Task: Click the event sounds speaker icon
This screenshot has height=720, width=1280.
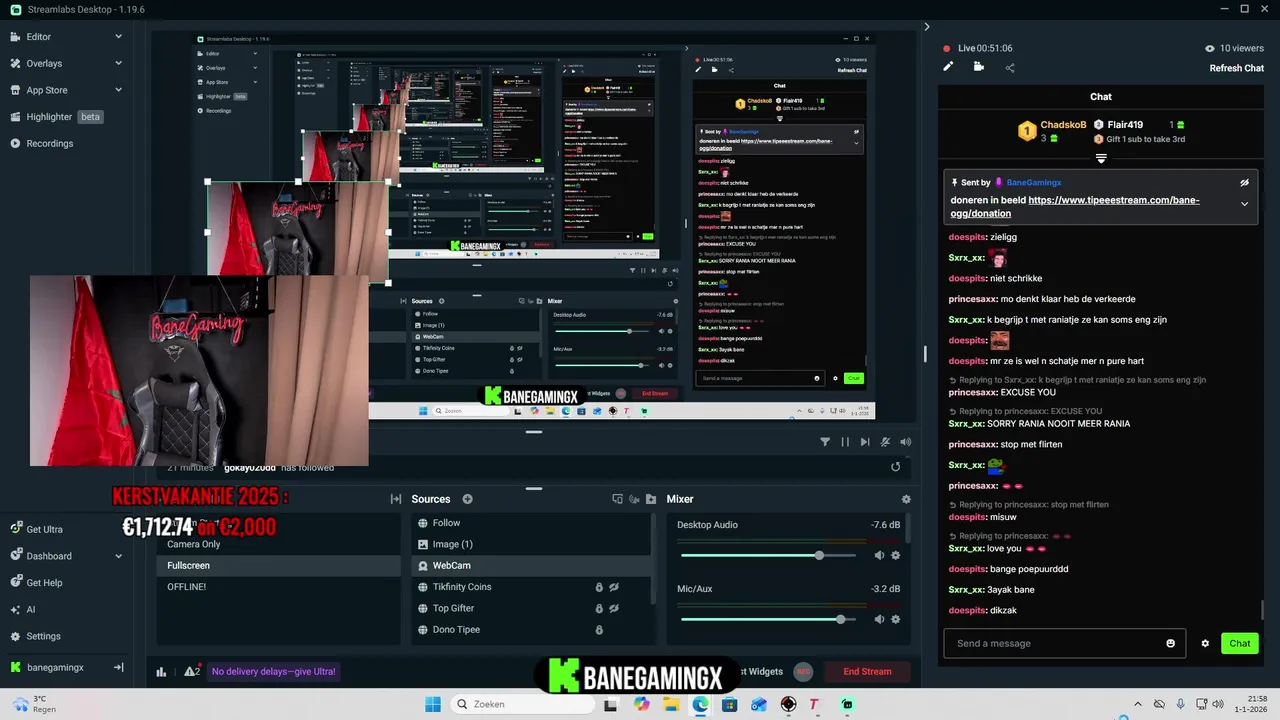Action: tap(906, 442)
